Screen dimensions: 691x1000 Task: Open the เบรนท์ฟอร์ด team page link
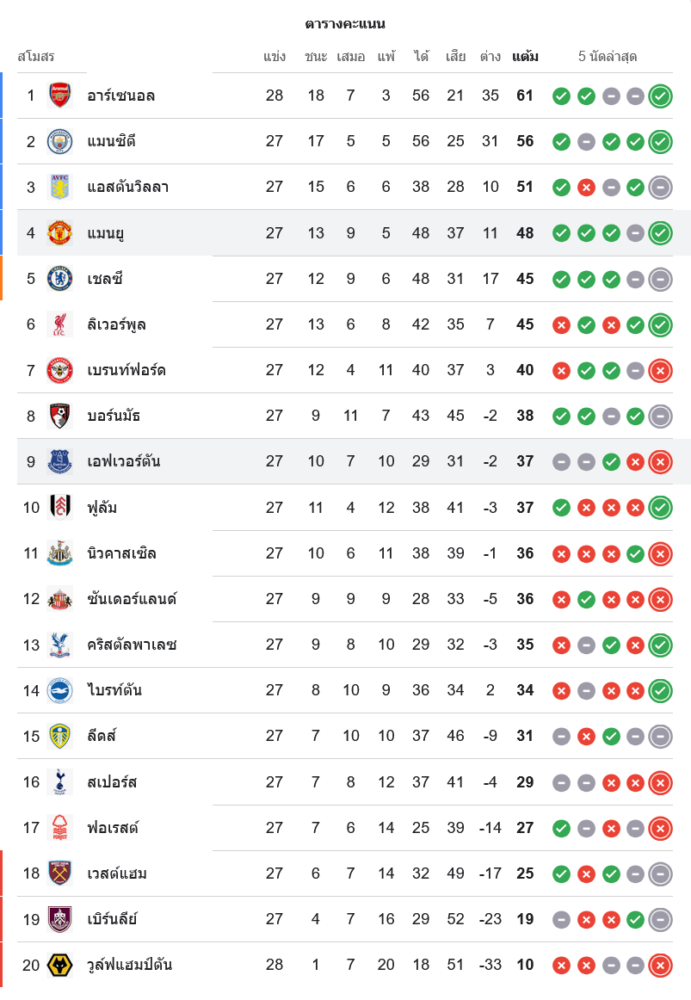coord(126,370)
